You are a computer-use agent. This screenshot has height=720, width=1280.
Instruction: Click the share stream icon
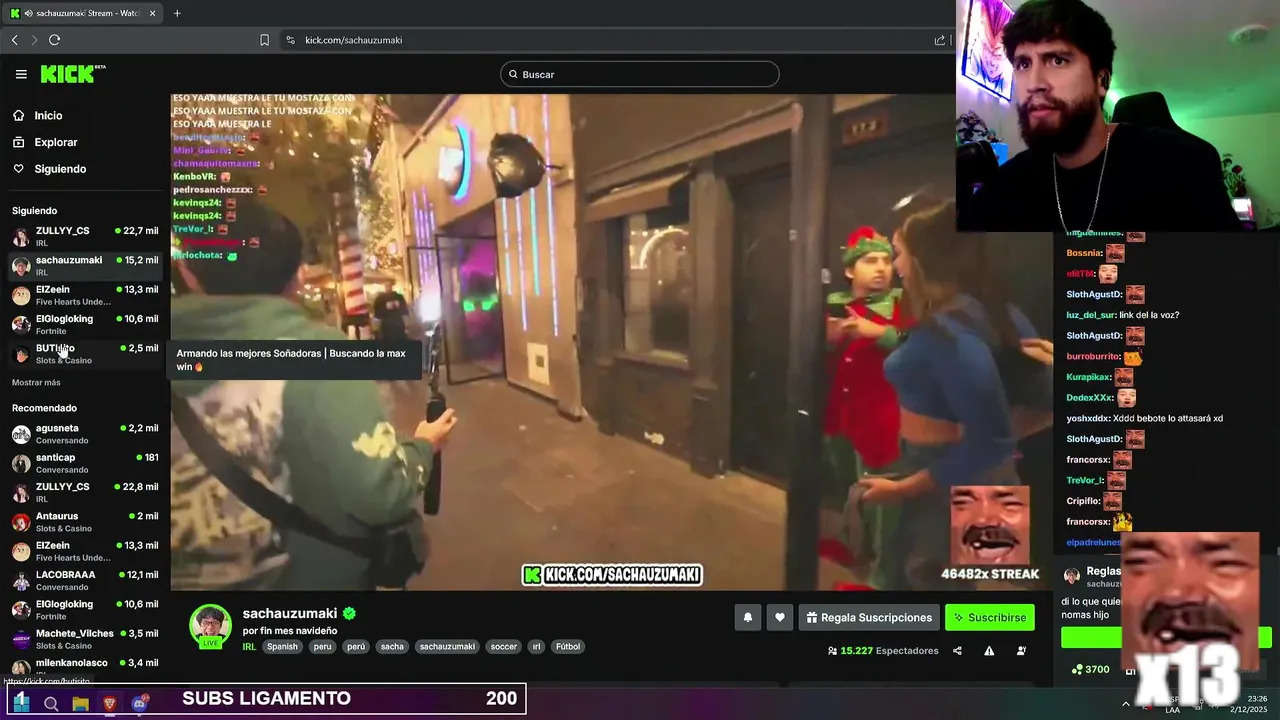(957, 651)
